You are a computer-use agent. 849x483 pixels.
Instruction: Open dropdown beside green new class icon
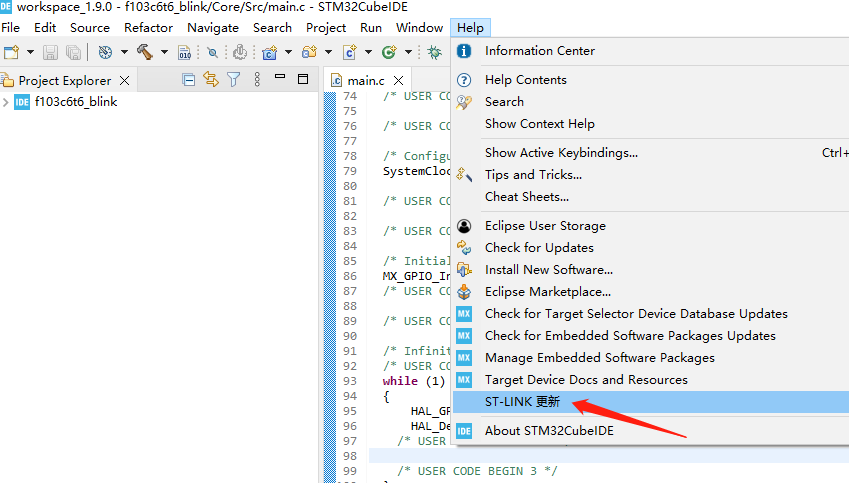coord(408,53)
